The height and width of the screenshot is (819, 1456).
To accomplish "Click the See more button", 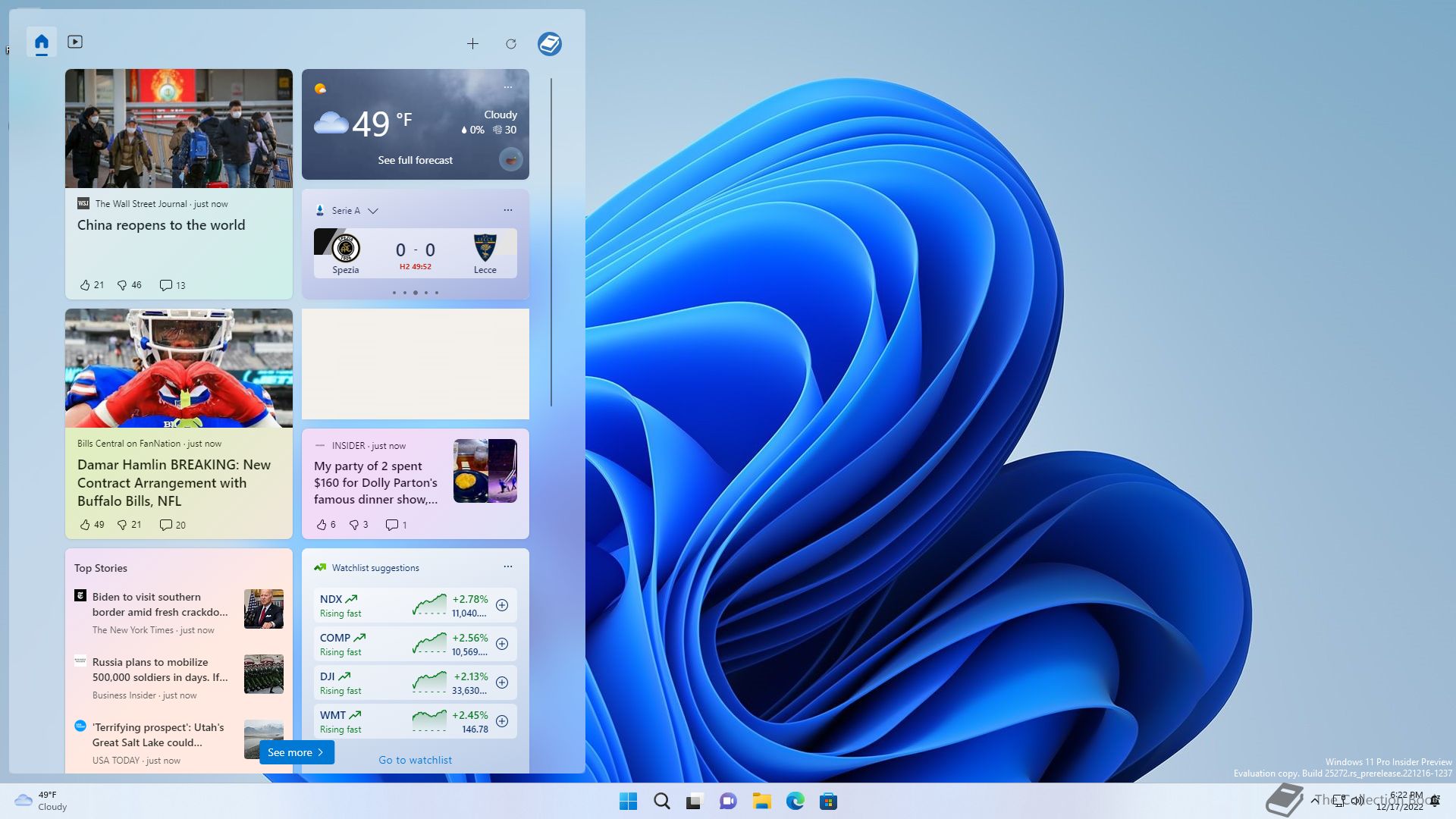I will [297, 752].
